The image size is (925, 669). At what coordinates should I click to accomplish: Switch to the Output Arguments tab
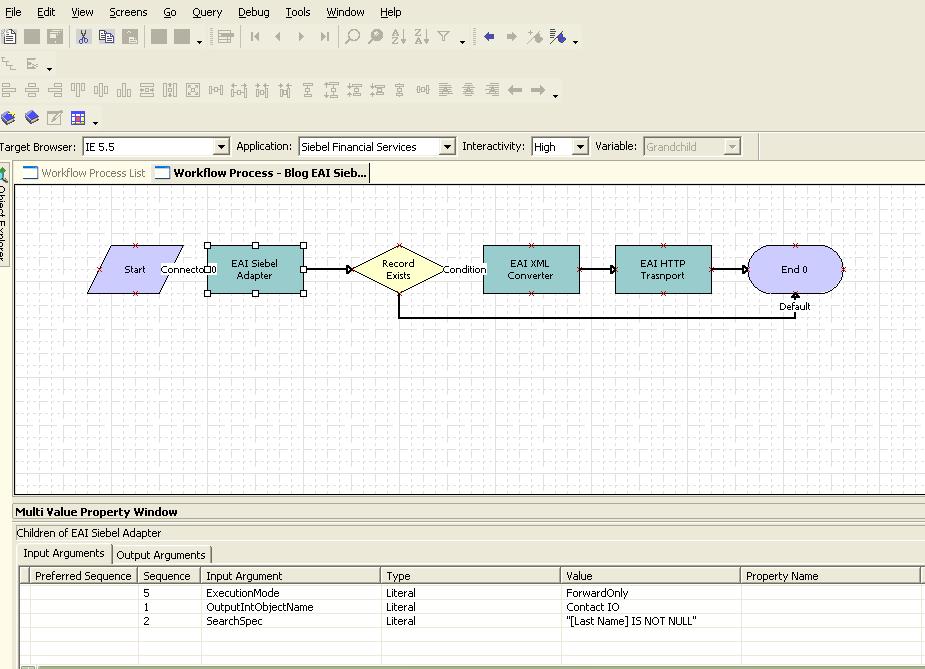point(161,554)
